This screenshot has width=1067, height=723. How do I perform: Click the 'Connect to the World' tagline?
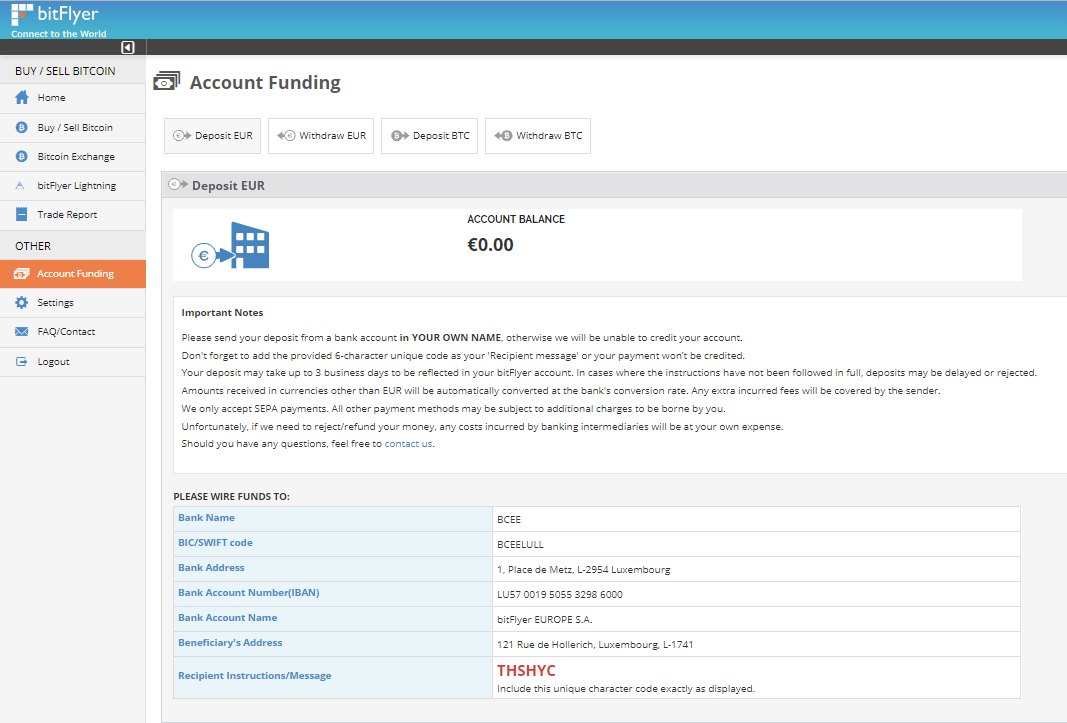[59, 34]
